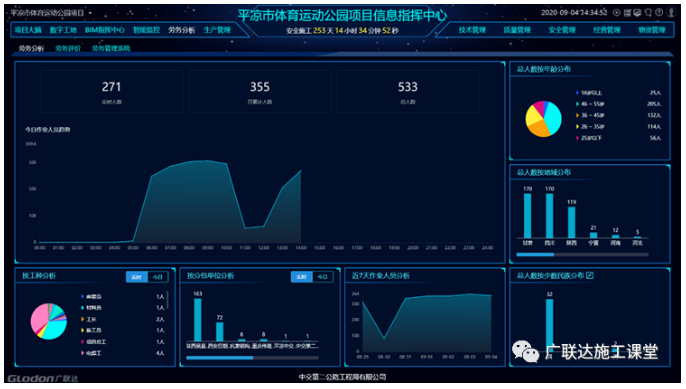
Task: Click the '工长' legend entry
Action: pyautogui.click(x=91, y=319)
